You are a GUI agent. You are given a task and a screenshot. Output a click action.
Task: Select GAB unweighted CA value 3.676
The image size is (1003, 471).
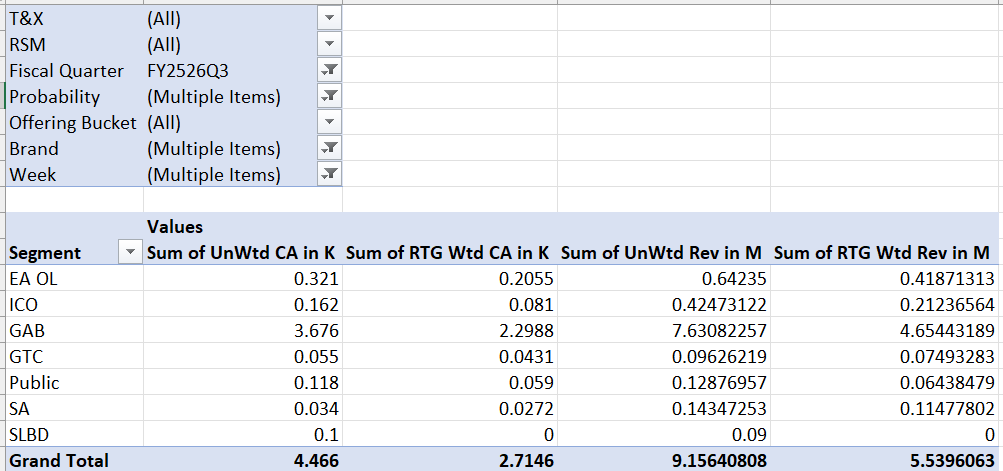[x=316, y=331]
